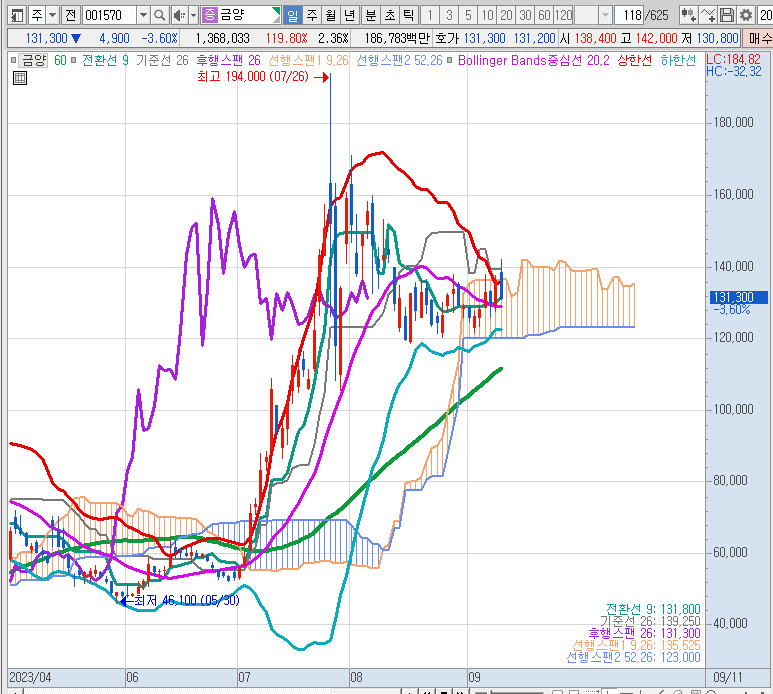Screen dimensions: 773x694
Task: Click the Bollinger Bands중심선 20,2 legend
Action: (534, 61)
